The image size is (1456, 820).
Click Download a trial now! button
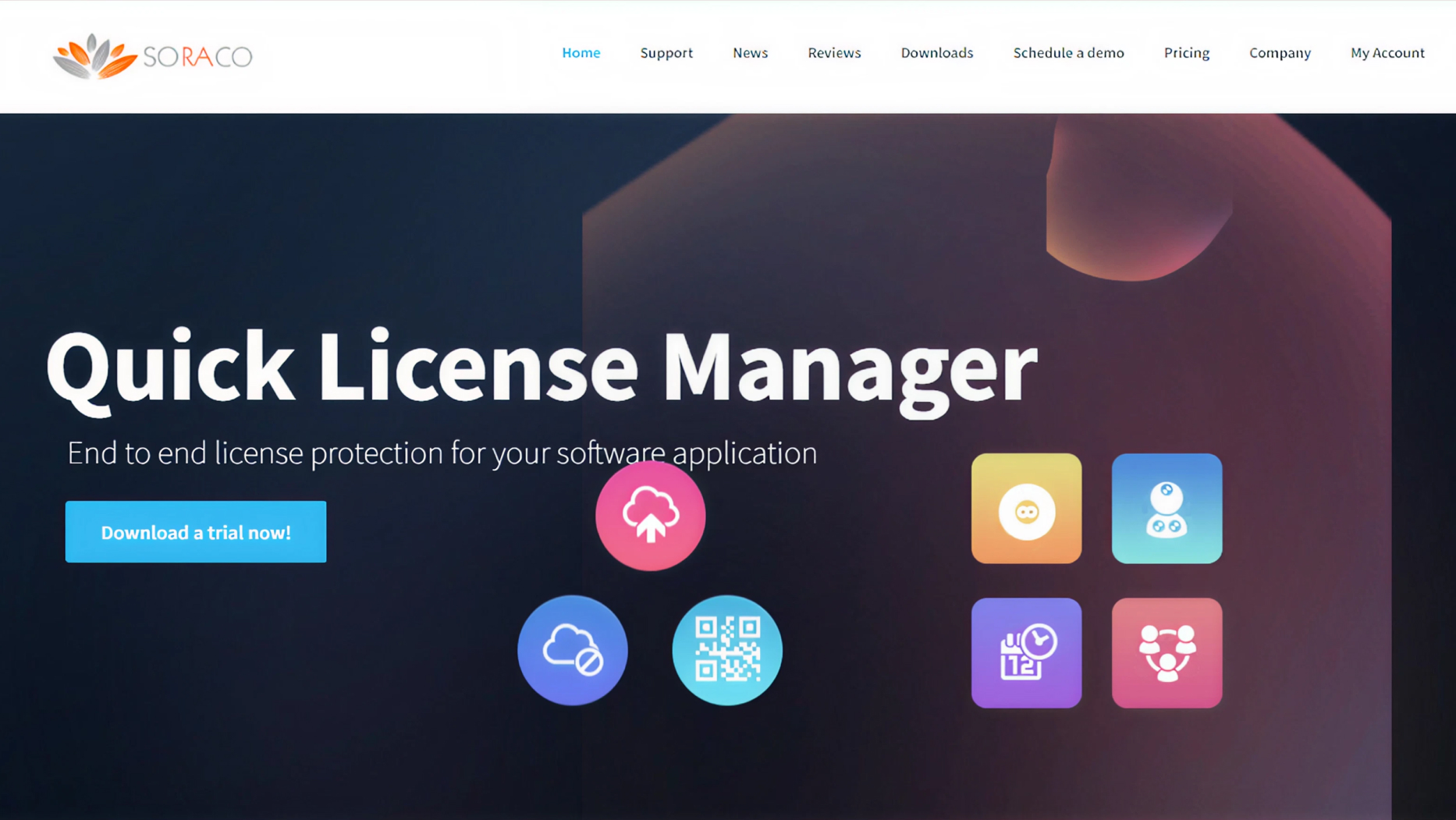[x=196, y=532]
